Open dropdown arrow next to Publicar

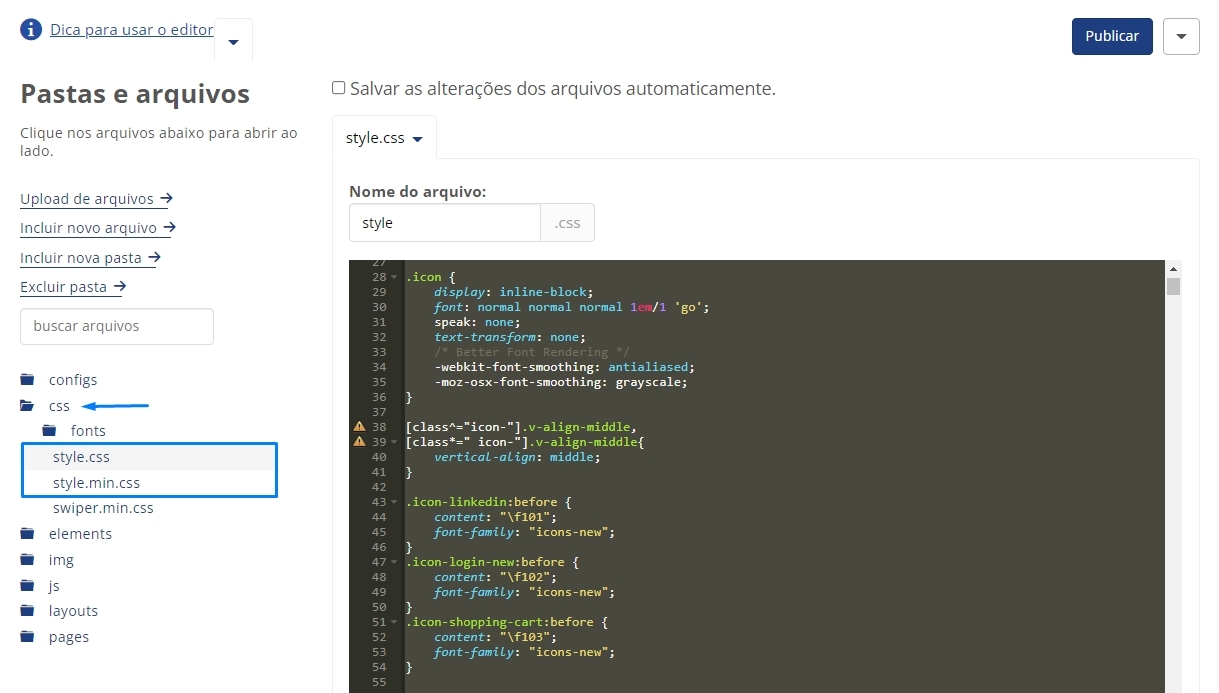1181,36
